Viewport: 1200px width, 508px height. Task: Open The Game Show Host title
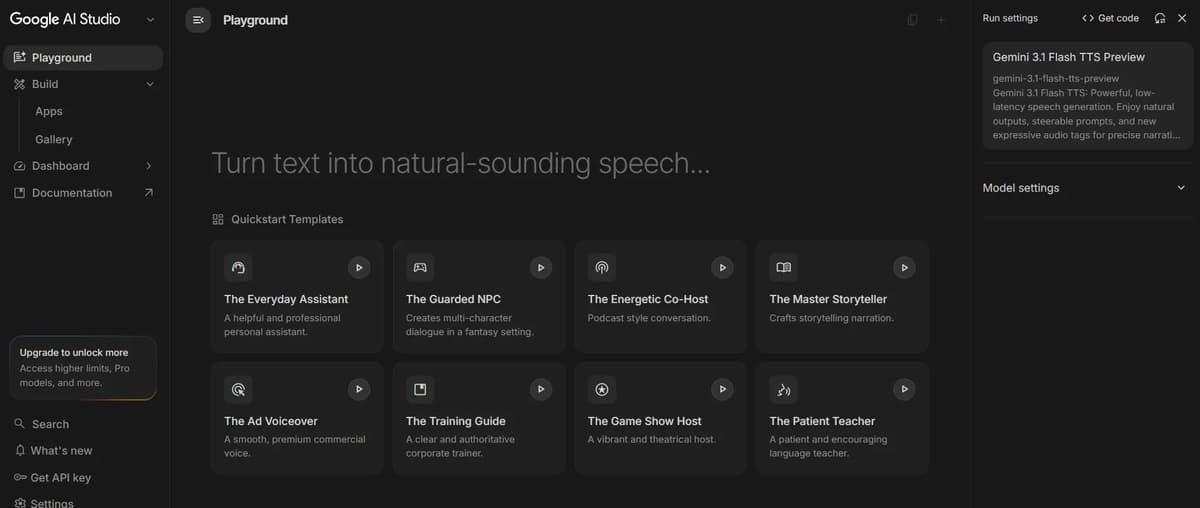pos(645,421)
